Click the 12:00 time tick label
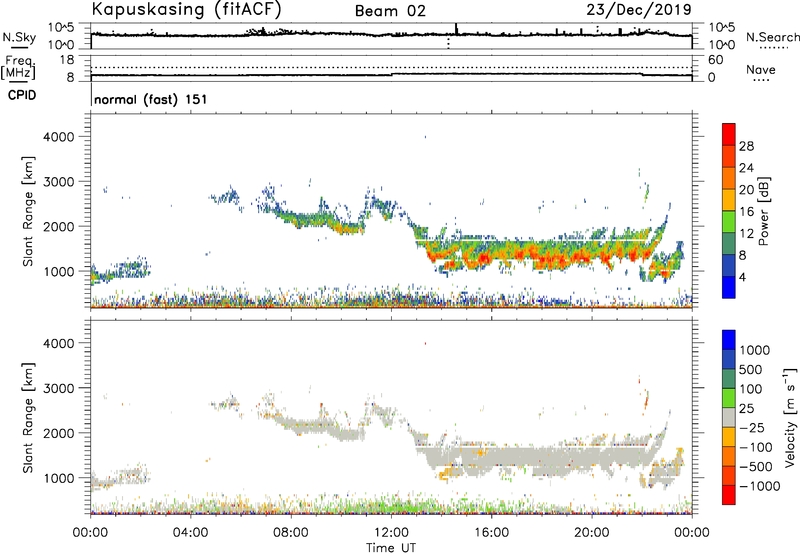The image size is (800, 554). [391, 533]
